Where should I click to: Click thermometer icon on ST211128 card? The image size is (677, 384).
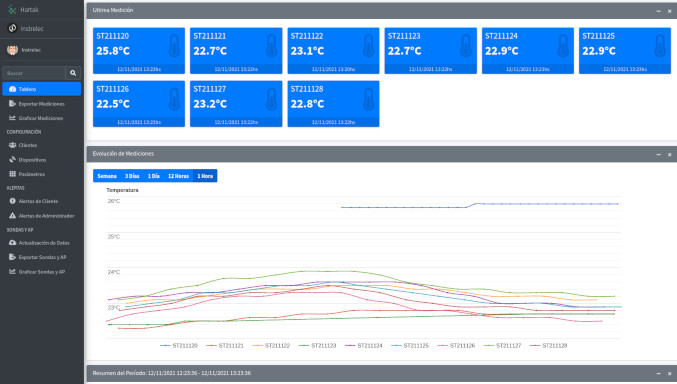(368, 99)
